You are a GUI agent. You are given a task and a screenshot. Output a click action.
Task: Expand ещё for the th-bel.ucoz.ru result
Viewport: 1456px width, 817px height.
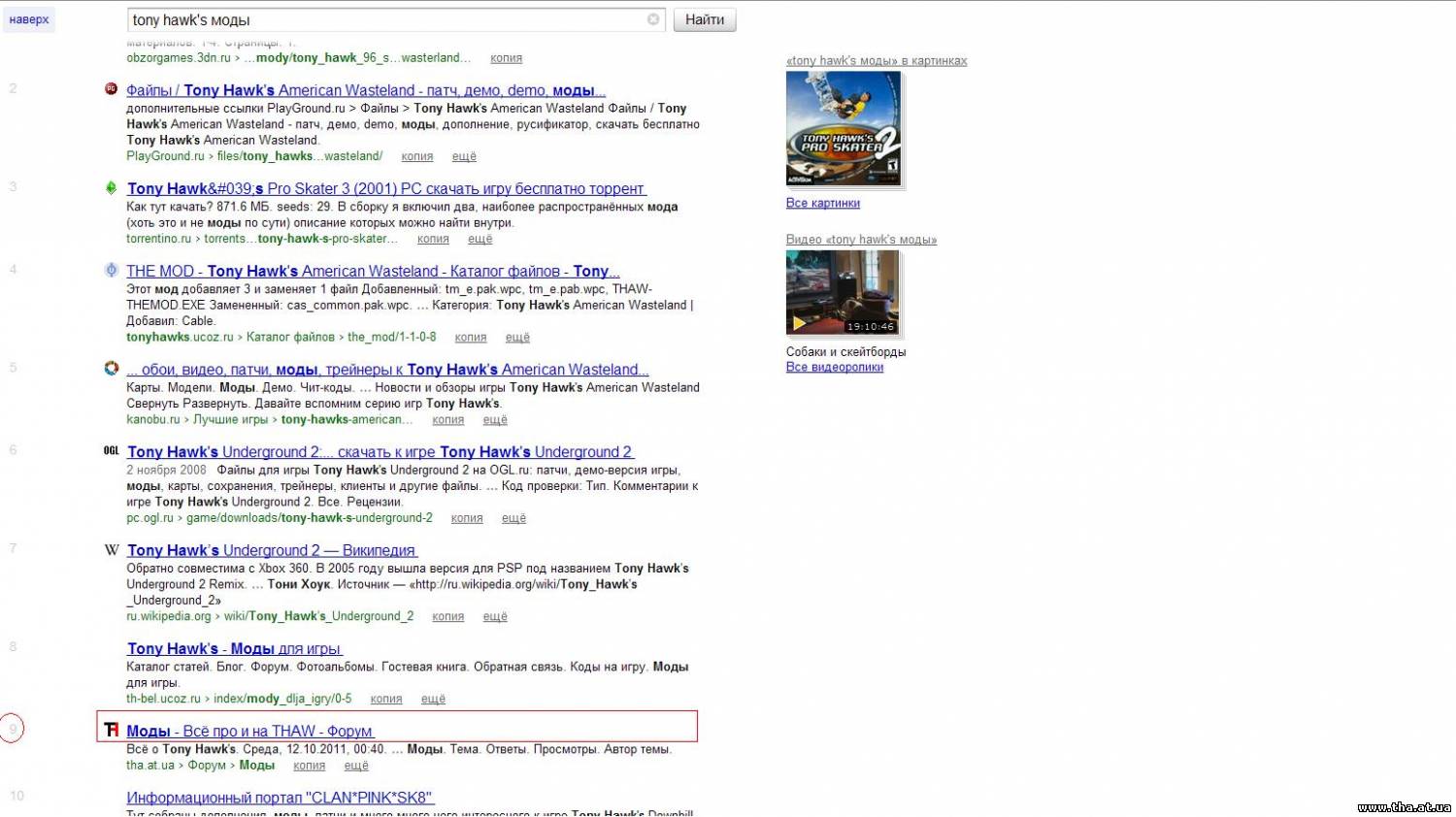coord(433,699)
